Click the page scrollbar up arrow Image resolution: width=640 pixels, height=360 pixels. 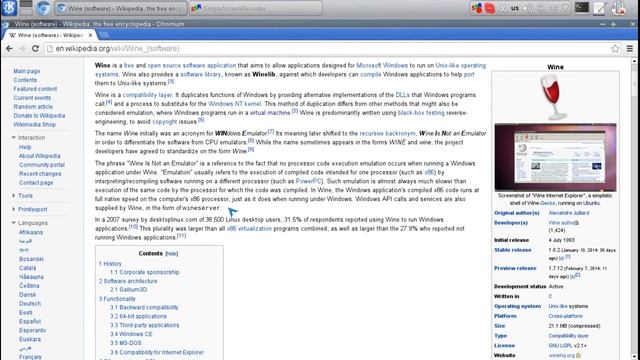(x=634, y=61)
